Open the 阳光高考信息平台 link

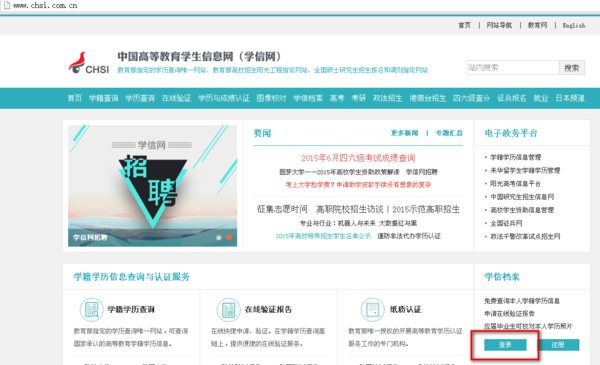coord(515,184)
